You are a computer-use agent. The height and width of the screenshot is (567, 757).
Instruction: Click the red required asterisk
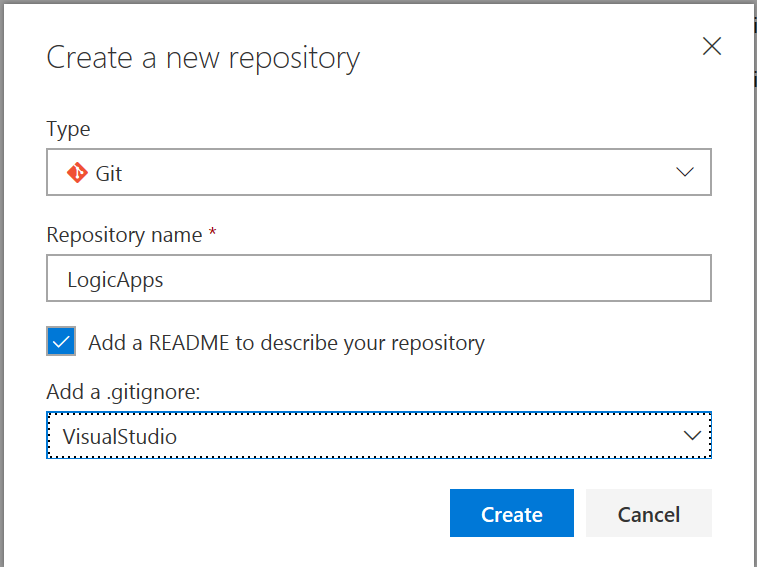point(212,234)
